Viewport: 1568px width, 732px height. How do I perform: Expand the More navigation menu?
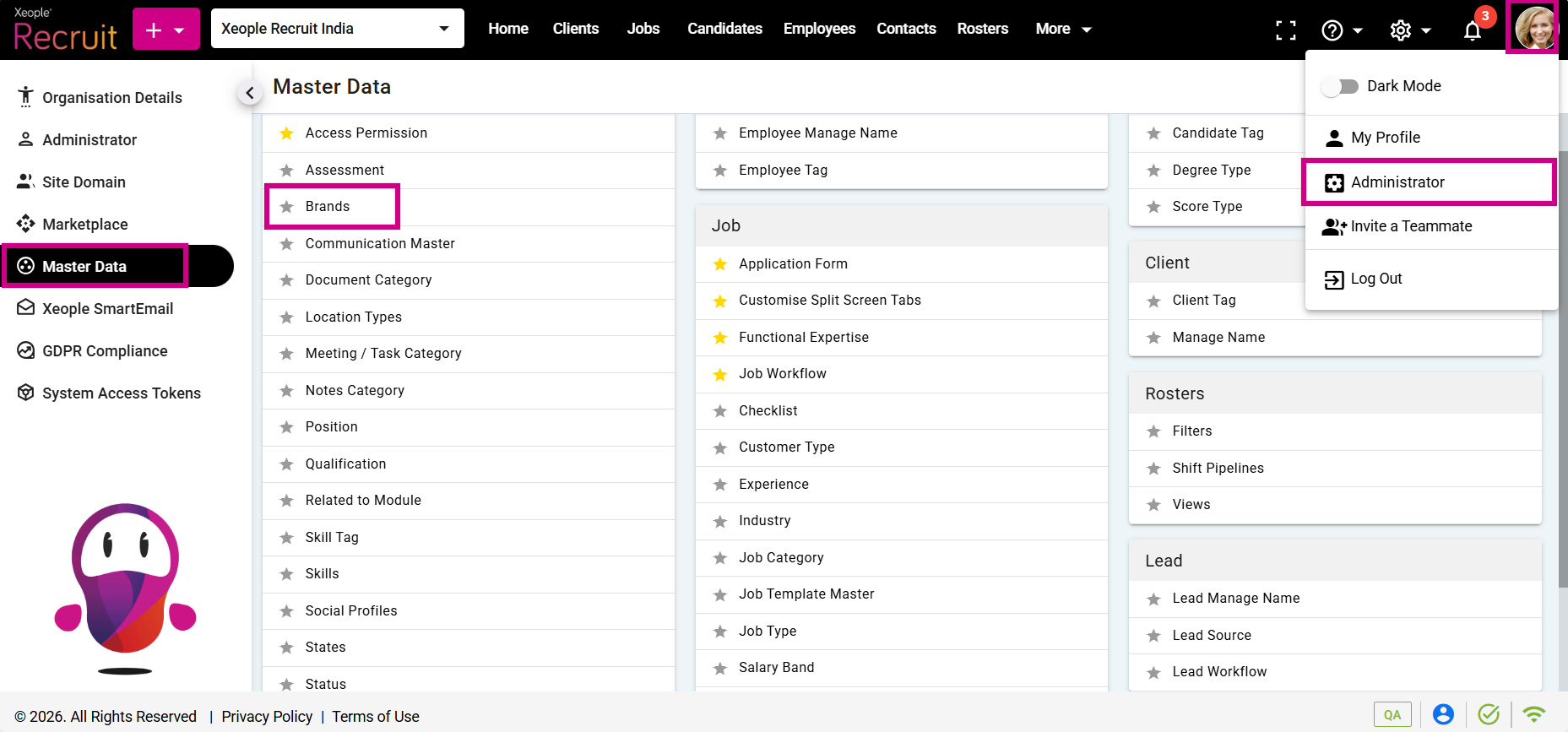click(x=1063, y=29)
